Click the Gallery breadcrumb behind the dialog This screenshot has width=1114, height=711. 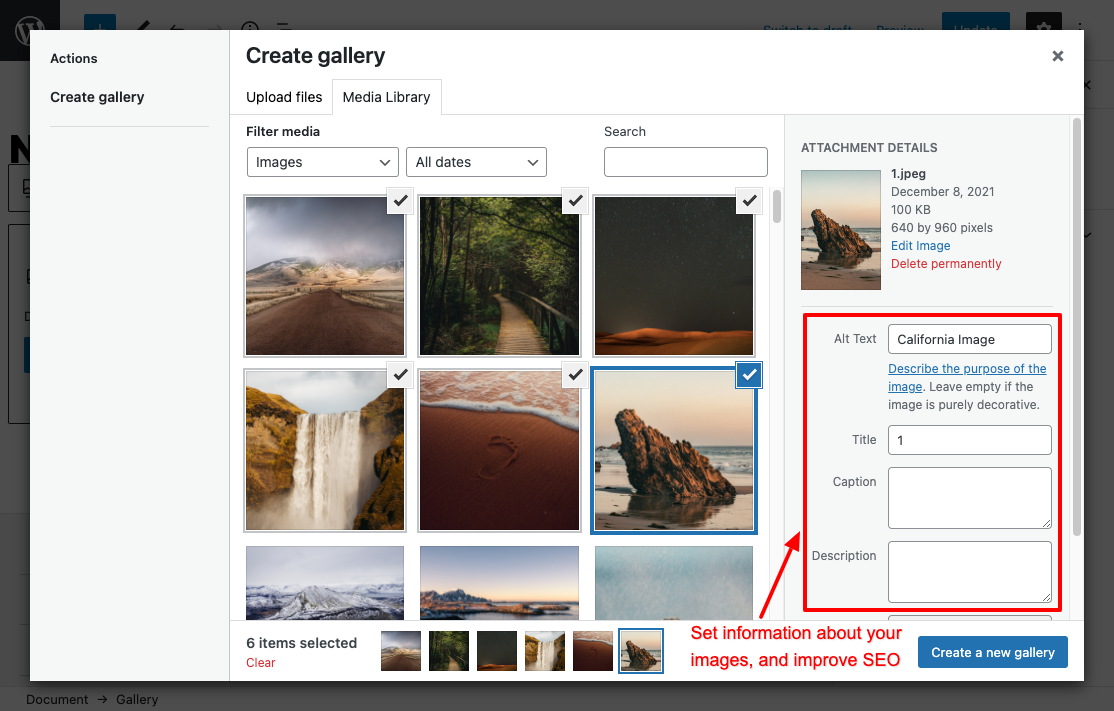click(137, 700)
